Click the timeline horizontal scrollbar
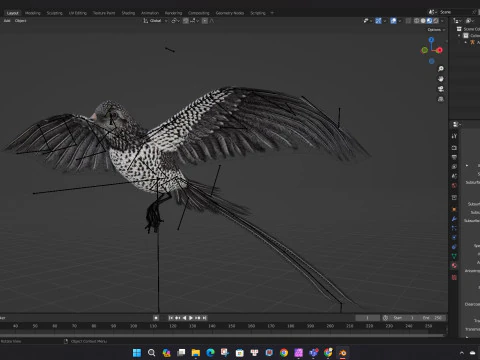 222,335
